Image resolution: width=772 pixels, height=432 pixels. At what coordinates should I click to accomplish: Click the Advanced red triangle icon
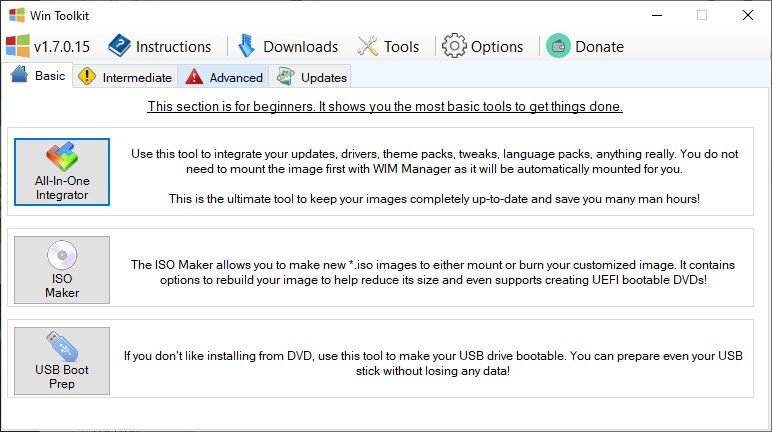194,76
